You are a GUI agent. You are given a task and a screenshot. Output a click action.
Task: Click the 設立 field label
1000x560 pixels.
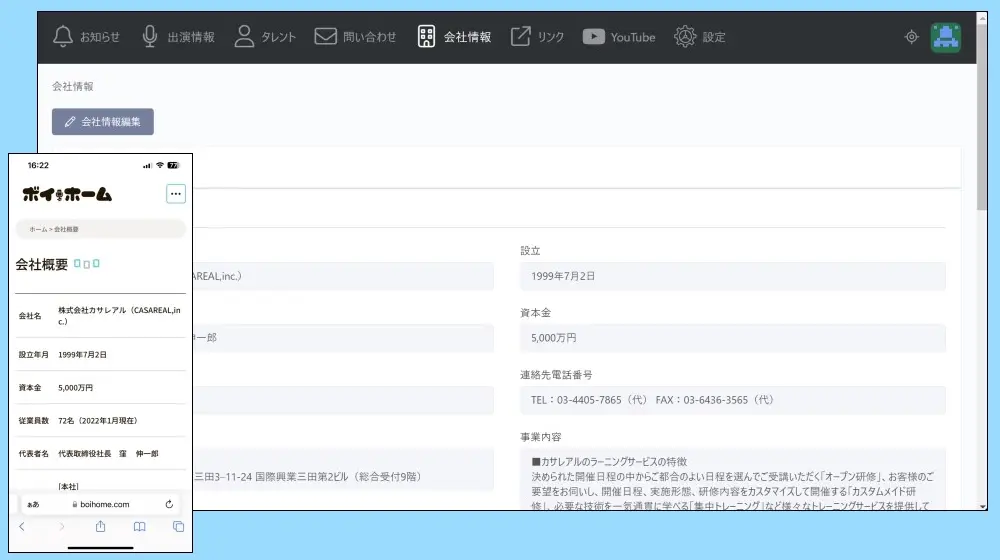530,251
